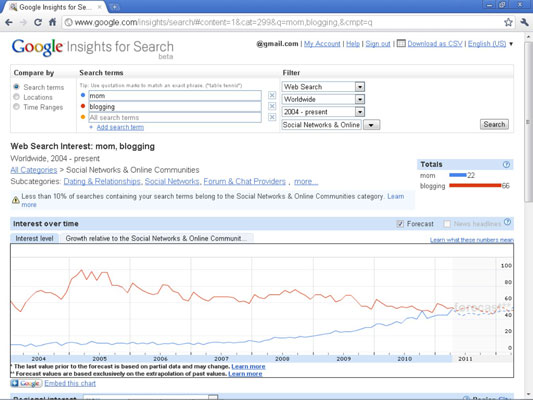This screenshot has height=400, width=533.
Task: Enable the News headlines checkbox
Action: coord(447,224)
